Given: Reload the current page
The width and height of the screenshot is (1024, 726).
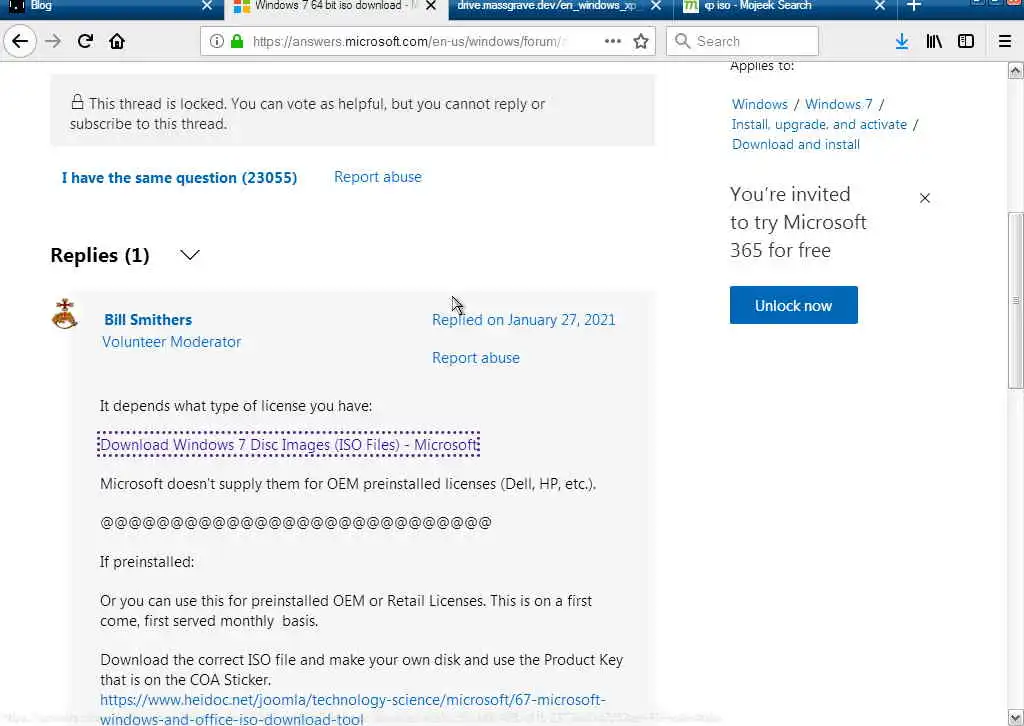Looking at the screenshot, I should (x=86, y=41).
